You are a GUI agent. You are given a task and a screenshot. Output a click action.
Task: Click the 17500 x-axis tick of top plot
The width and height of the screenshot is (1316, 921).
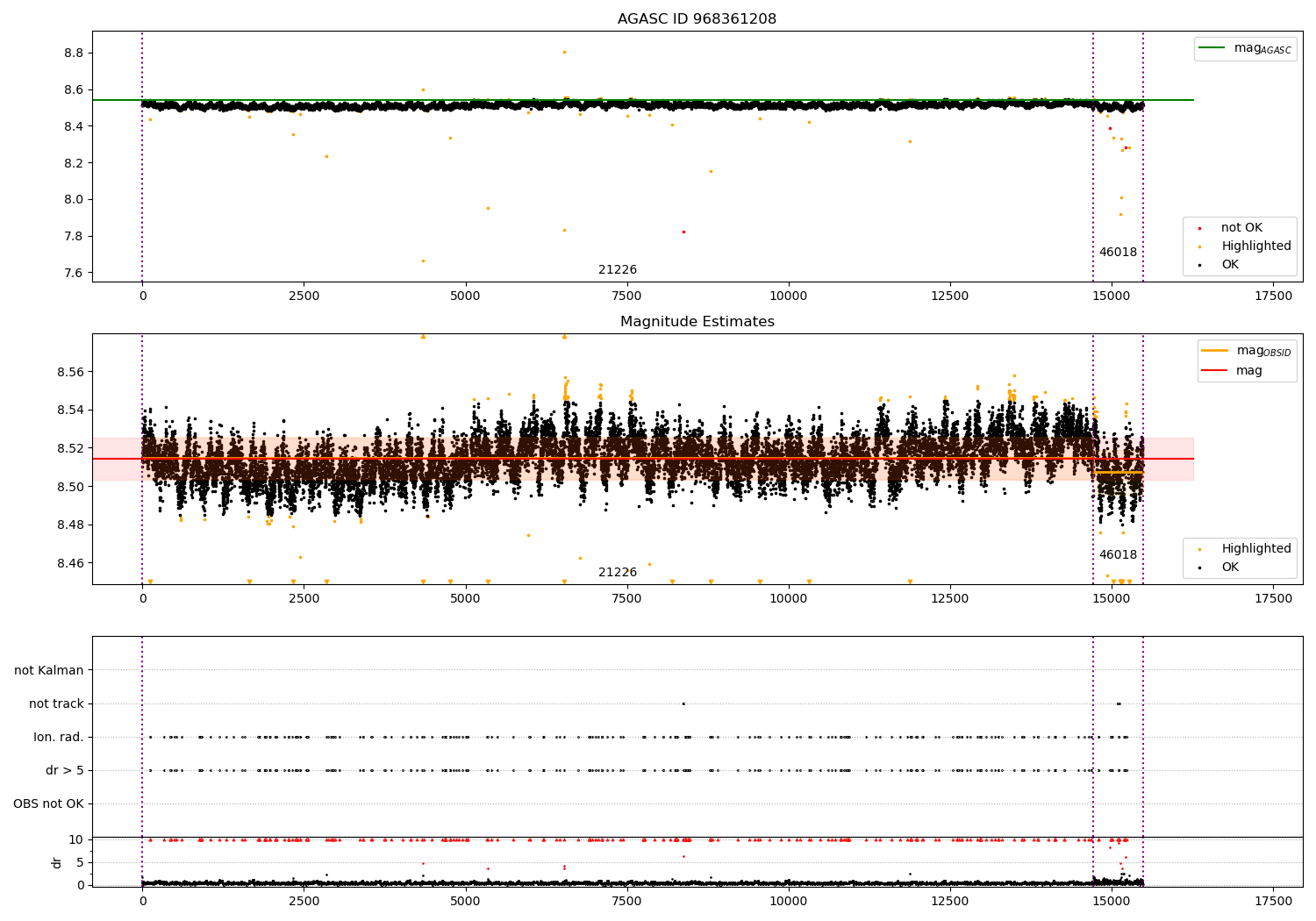click(x=1273, y=296)
